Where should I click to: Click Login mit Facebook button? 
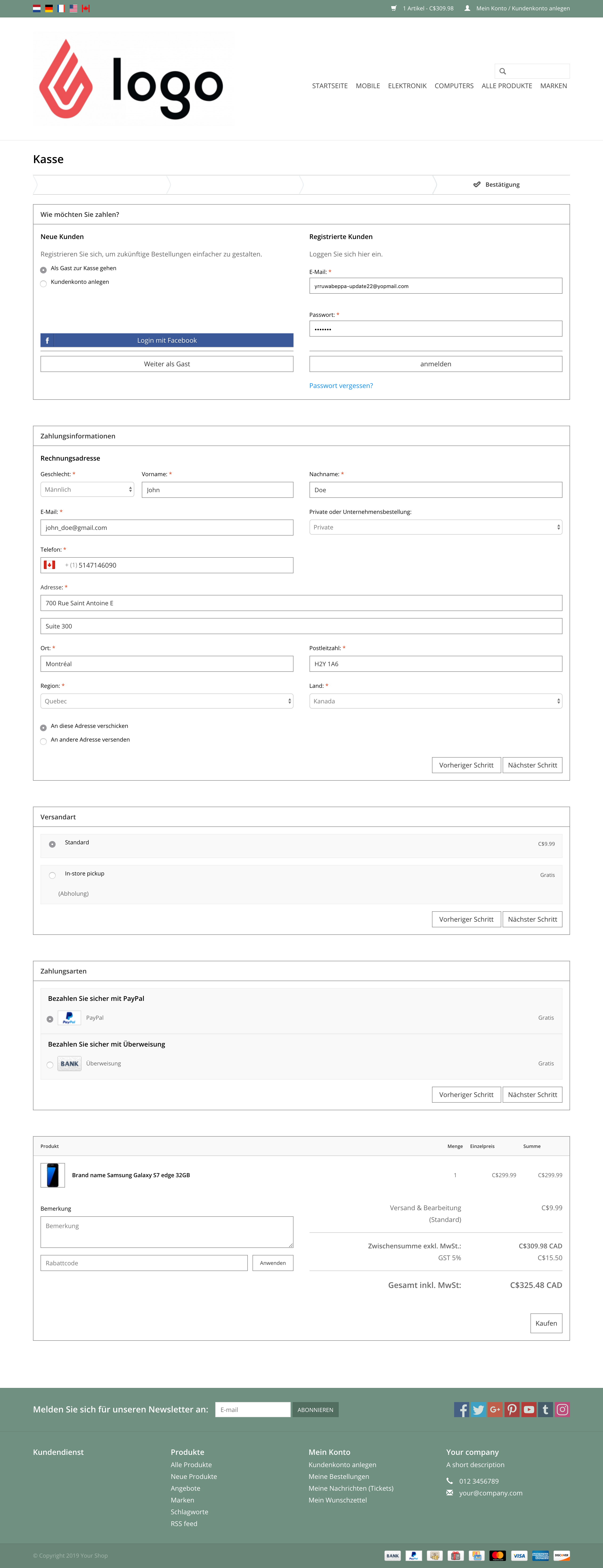point(167,340)
